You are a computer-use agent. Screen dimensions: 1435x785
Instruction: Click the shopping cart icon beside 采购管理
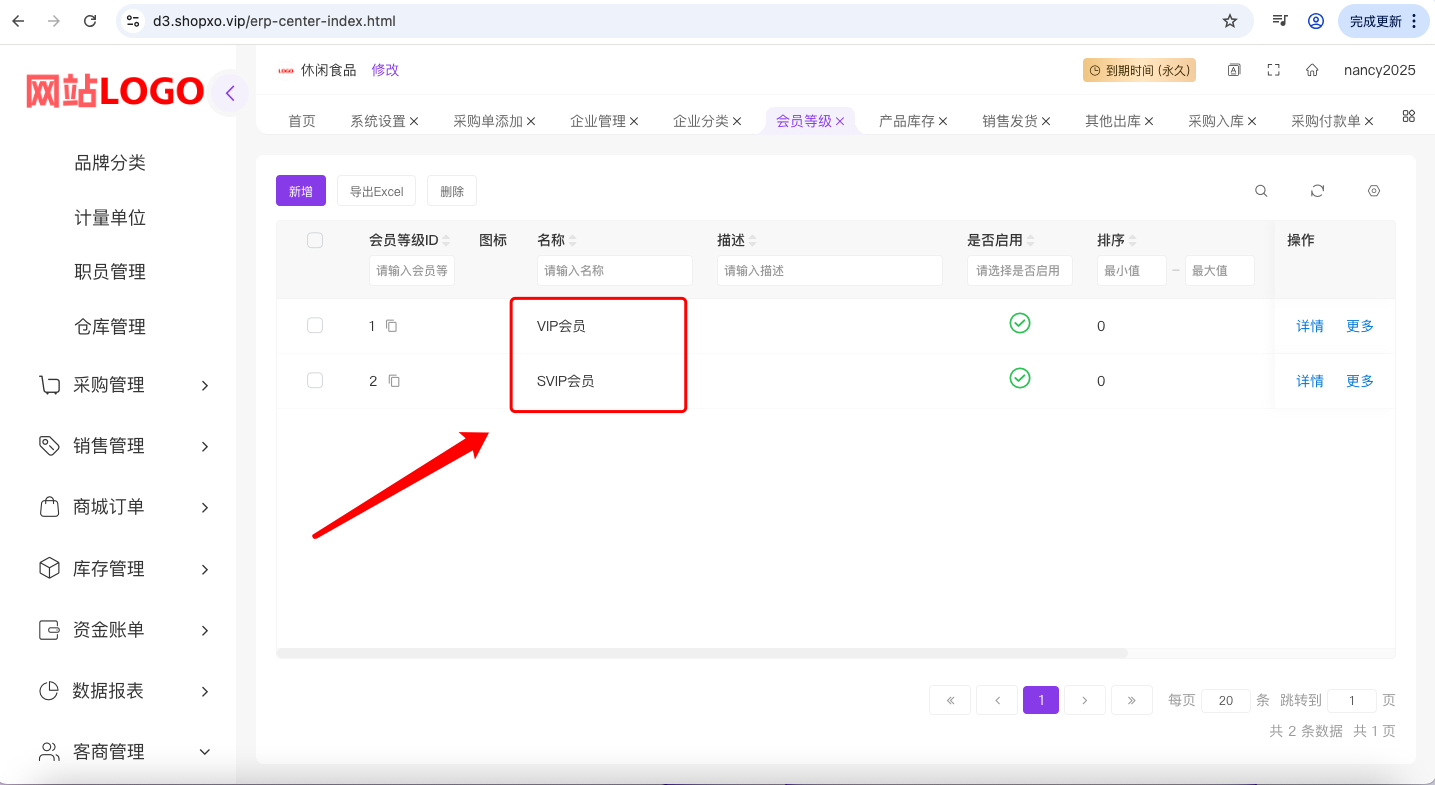point(49,385)
